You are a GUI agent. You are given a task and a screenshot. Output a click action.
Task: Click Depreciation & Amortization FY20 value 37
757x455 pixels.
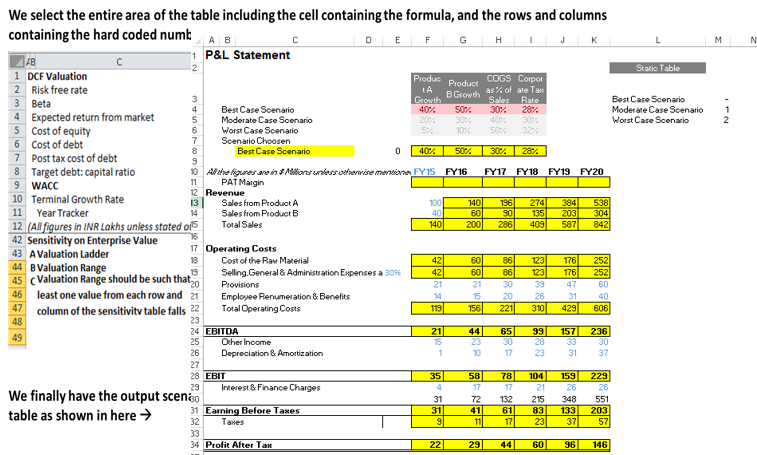click(603, 353)
